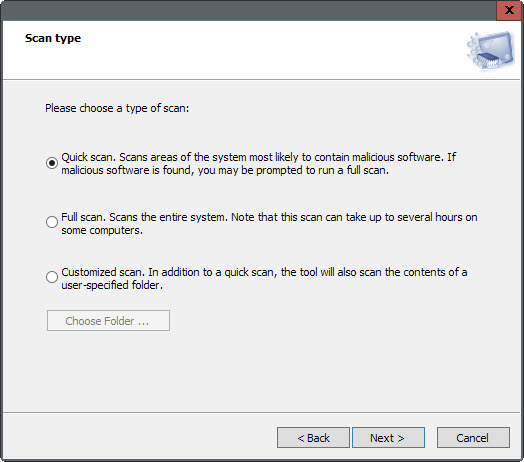Click the Choose Folder button
Viewport: 524px width, 462px height.
tap(108, 321)
